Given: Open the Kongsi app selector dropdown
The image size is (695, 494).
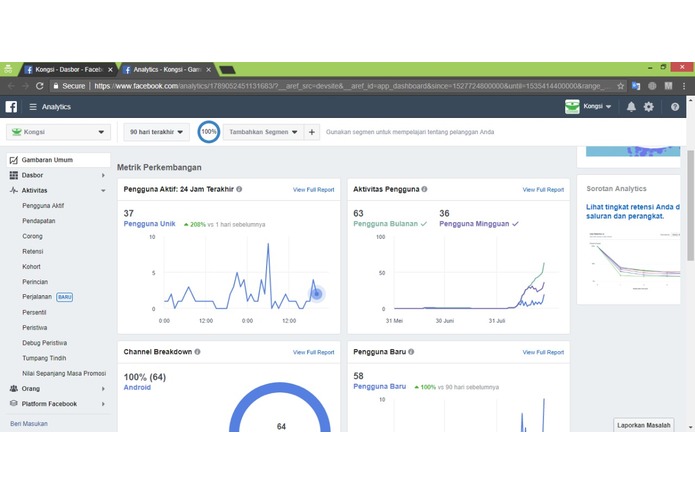Looking at the screenshot, I should tap(59, 132).
